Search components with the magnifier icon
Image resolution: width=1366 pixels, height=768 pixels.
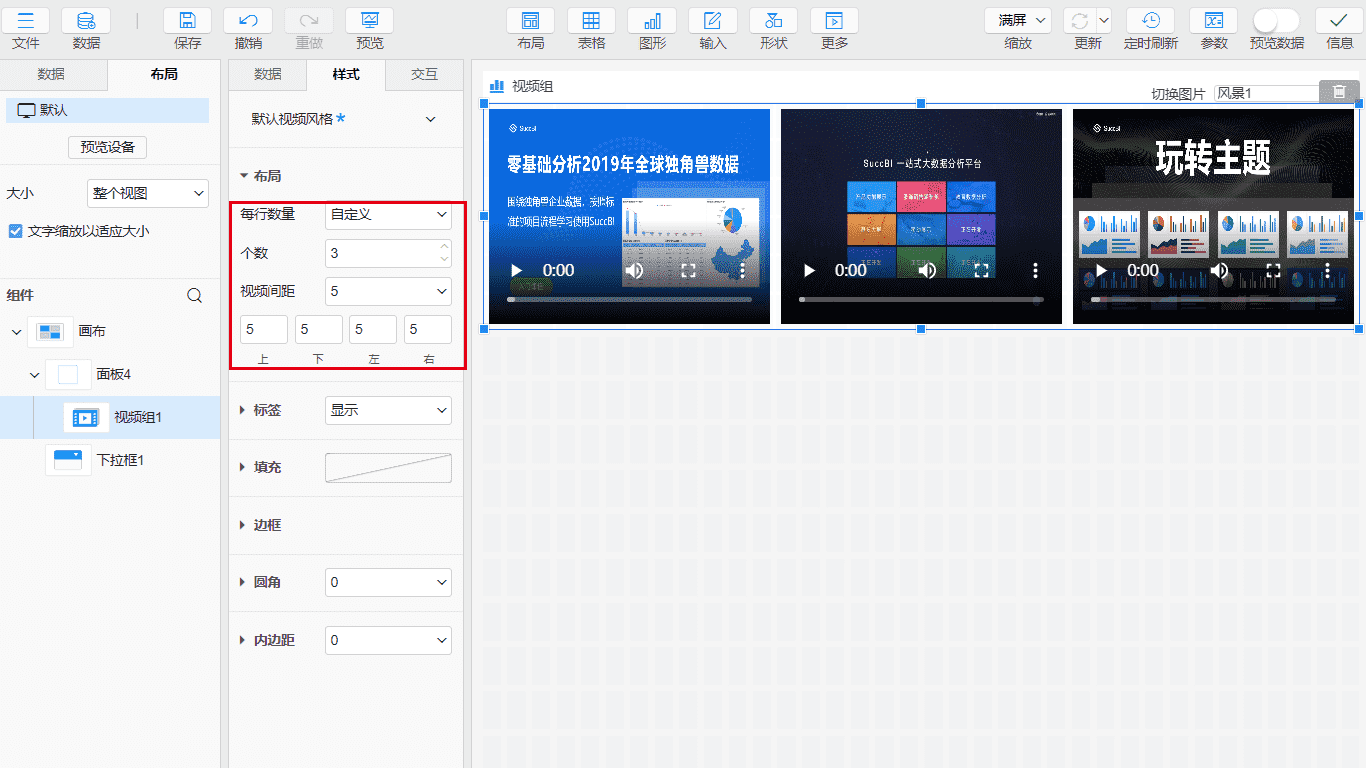click(x=195, y=295)
